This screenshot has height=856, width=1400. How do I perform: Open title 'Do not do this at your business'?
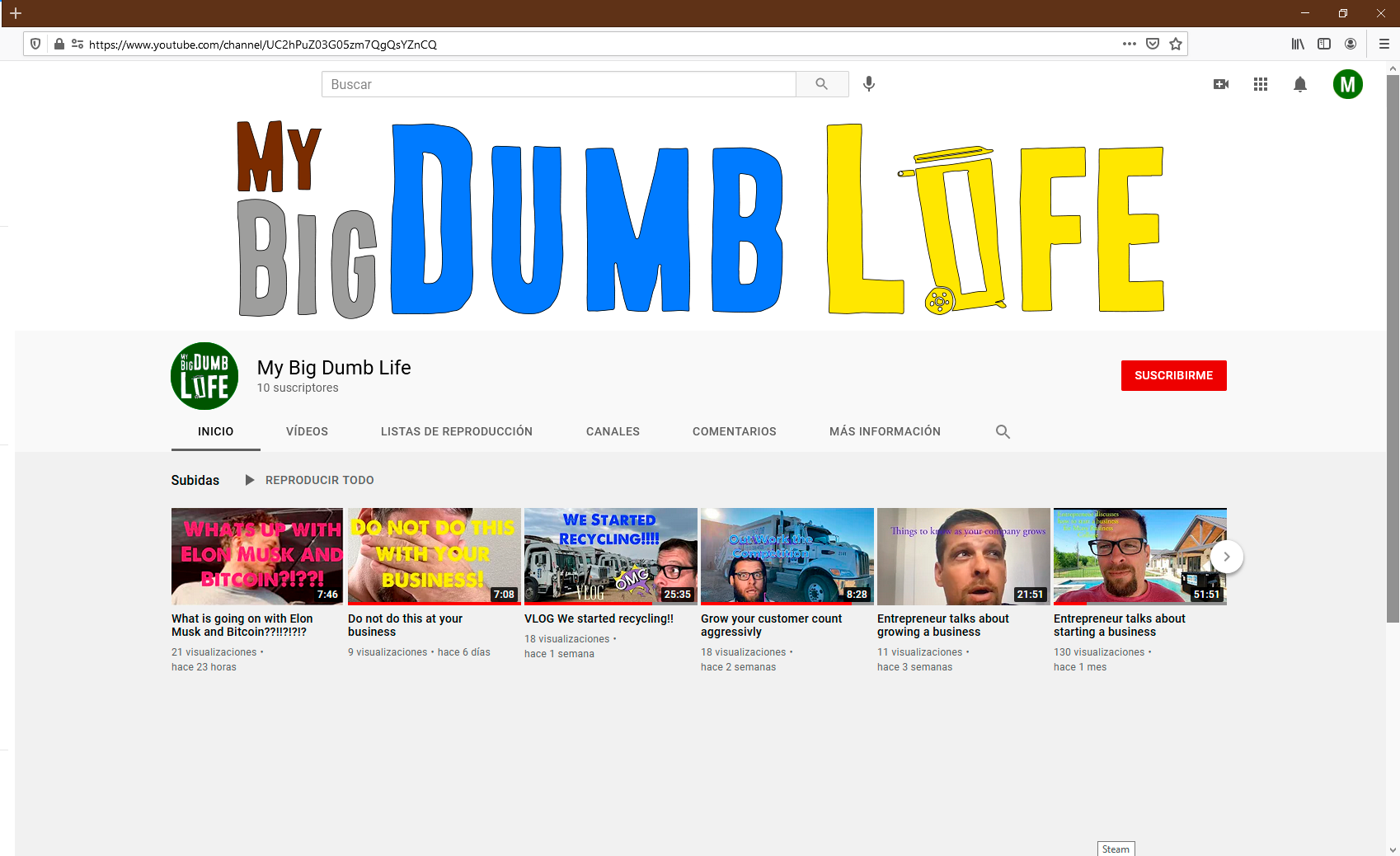[x=405, y=625]
